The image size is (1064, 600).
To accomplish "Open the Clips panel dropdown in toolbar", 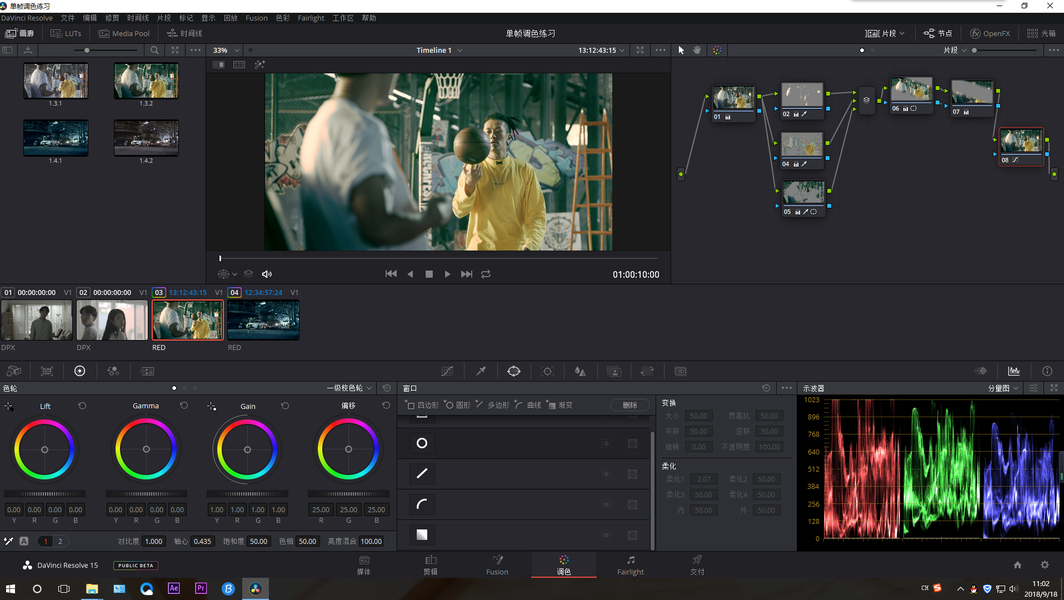I will pos(886,33).
